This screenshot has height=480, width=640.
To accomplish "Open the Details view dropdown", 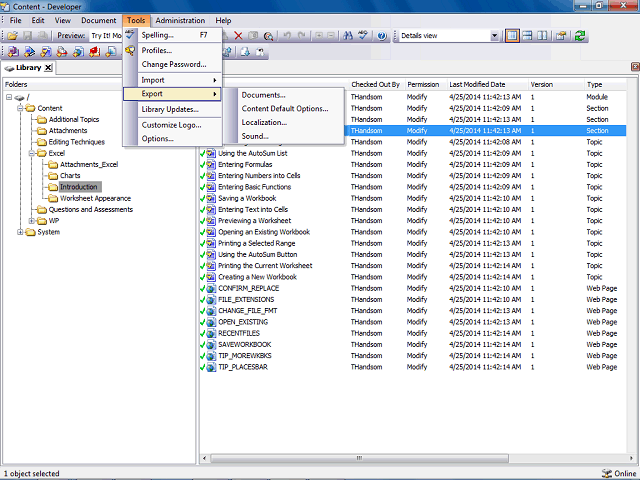I will point(494,36).
